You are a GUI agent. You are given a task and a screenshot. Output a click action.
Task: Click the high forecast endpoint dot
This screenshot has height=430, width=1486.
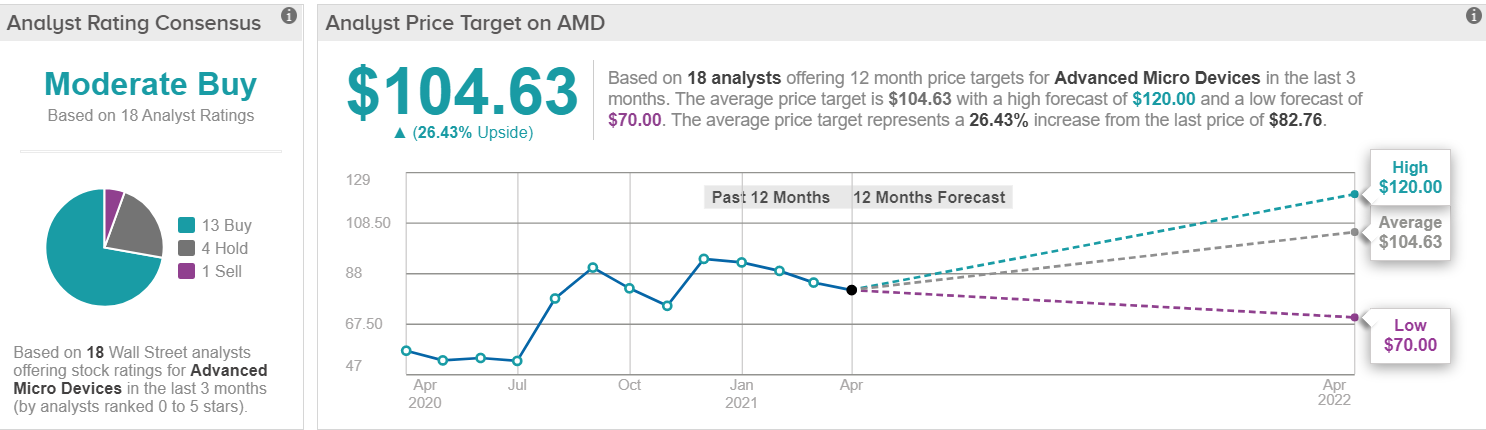point(1354,194)
